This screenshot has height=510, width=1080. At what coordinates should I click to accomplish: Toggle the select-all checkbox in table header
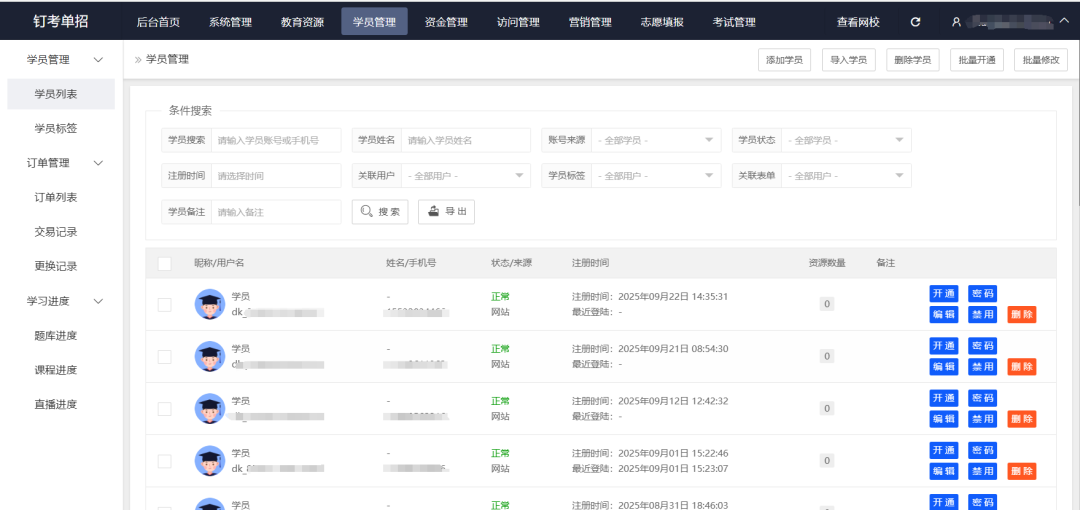click(x=165, y=263)
